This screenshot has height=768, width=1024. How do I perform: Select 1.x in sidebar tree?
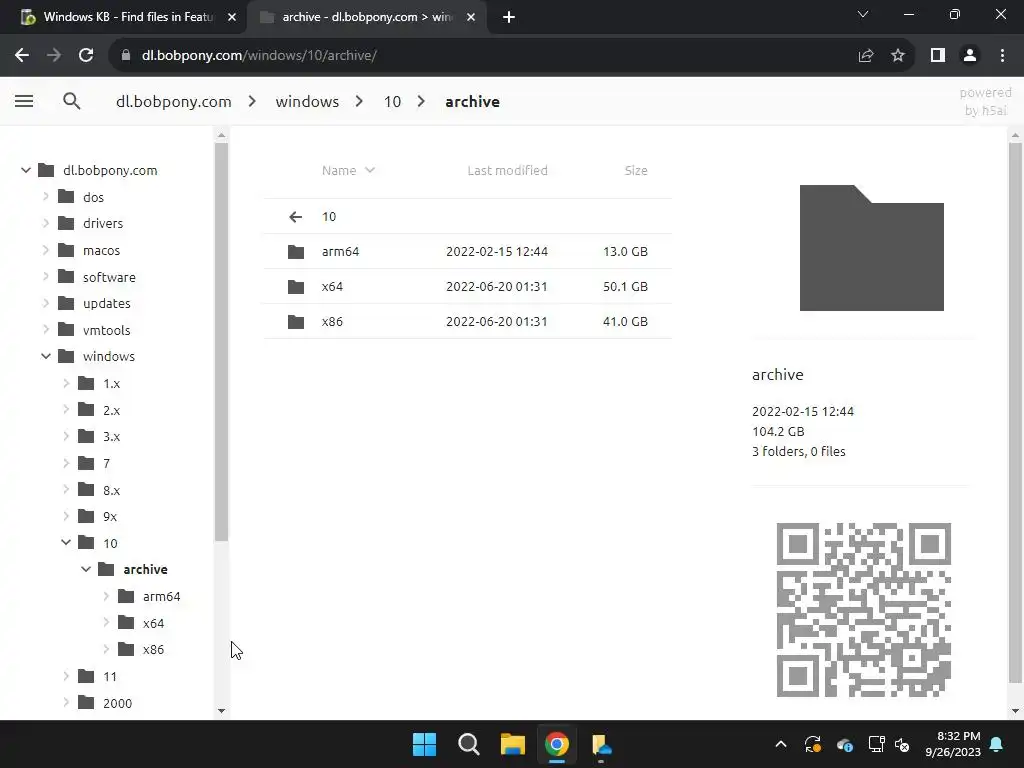coord(112,383)
